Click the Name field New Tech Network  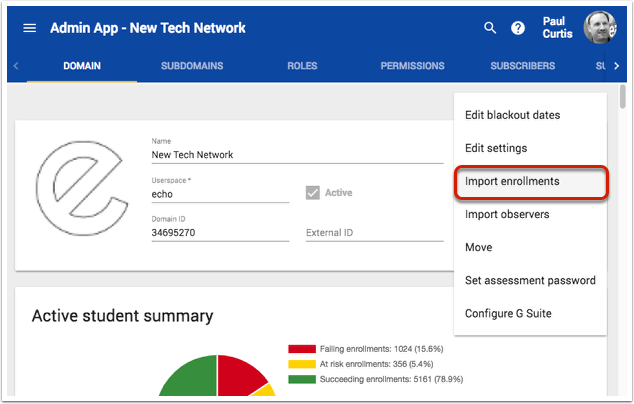[297, 155]
